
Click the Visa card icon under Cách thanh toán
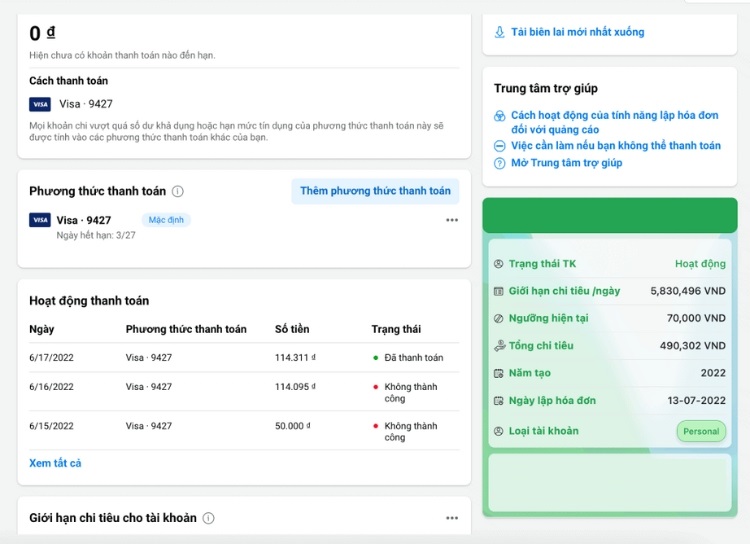tap(40, 104)
